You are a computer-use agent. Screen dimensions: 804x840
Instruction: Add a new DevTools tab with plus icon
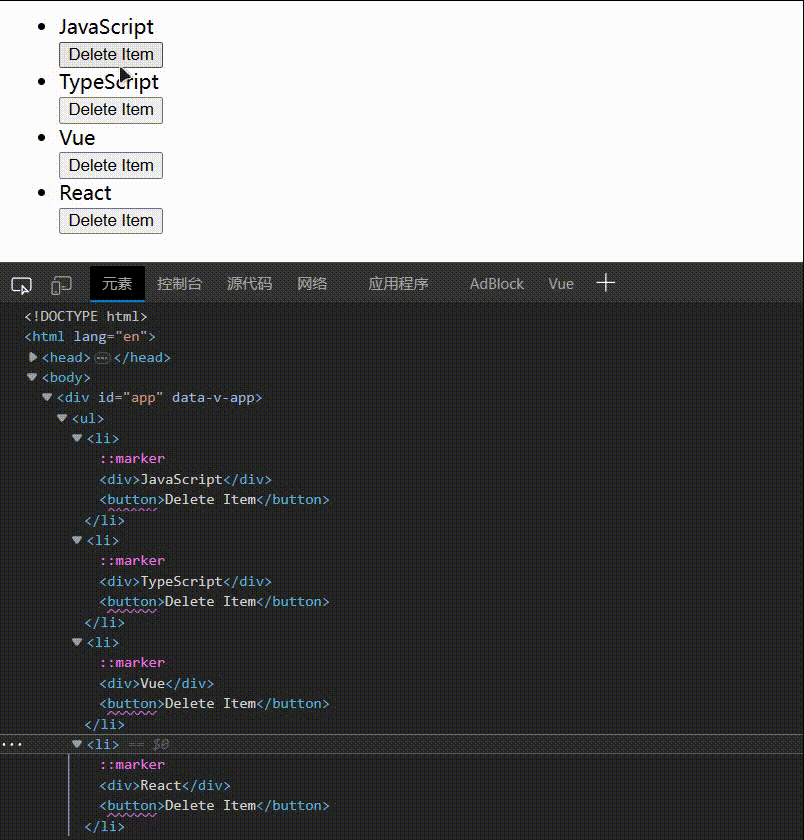[606, 282]
